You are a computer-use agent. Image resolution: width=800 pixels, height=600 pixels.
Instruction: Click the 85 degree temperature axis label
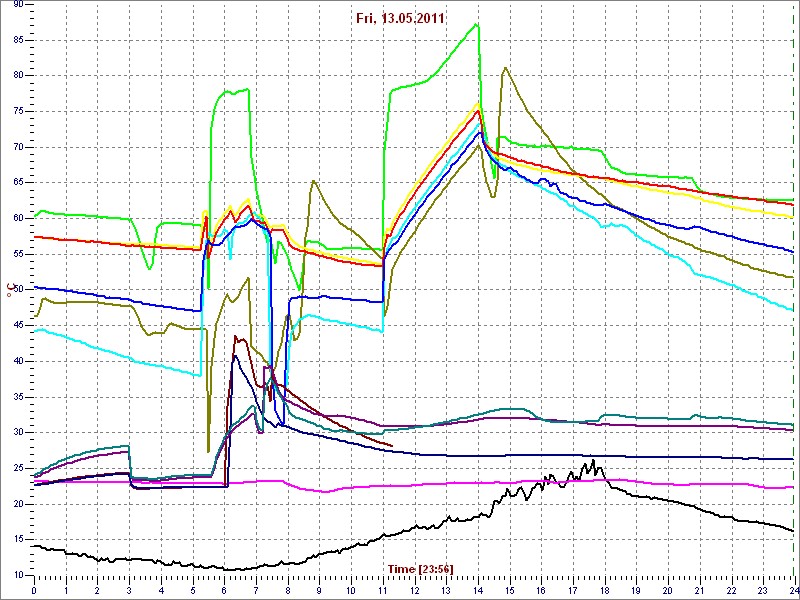pyautogui.click(x=16, y=40)
